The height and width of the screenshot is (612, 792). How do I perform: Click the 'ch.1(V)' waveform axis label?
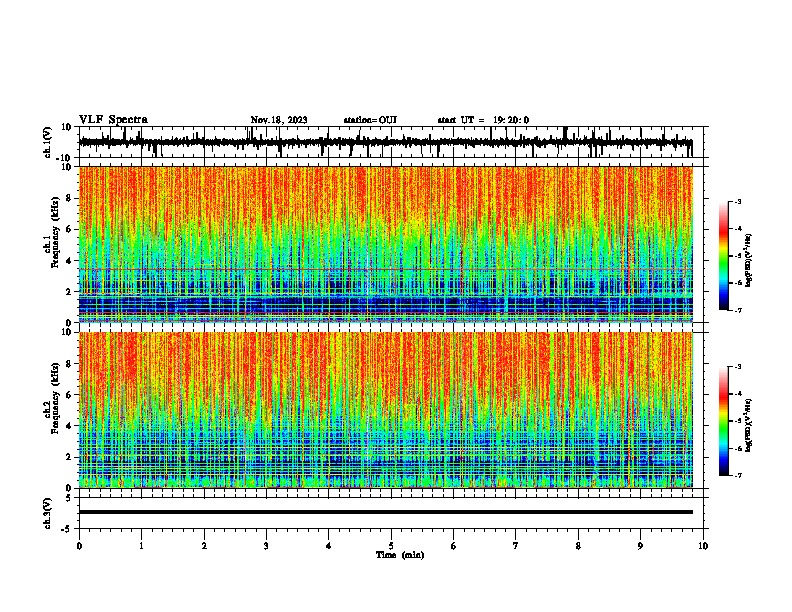point(48,142)
